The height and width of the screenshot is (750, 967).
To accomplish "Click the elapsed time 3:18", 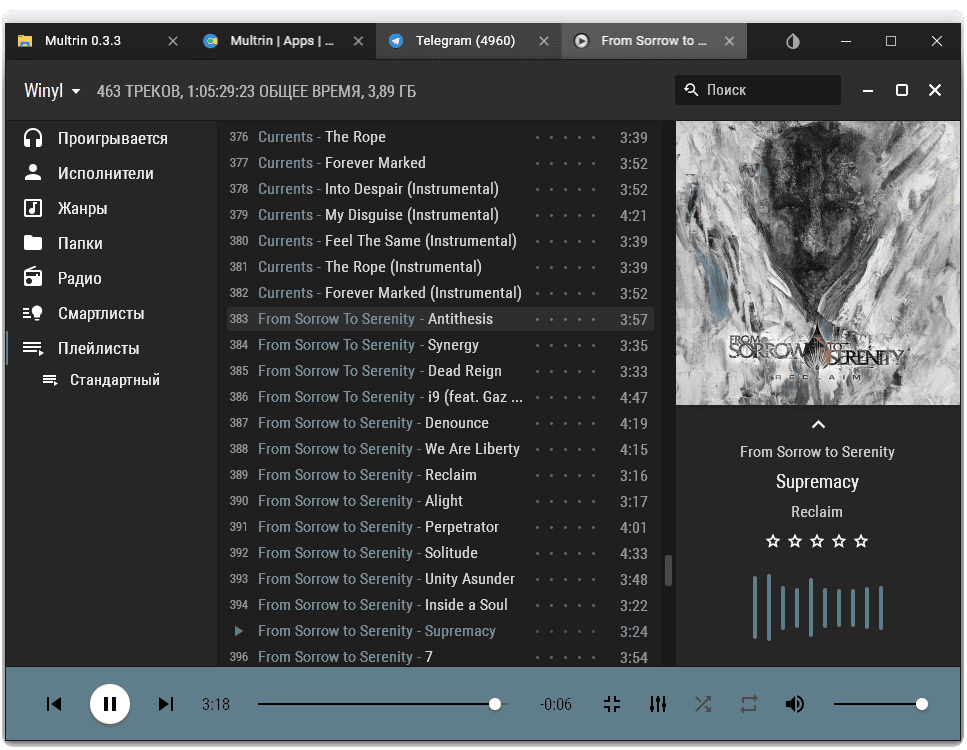I will coord(216,704).
